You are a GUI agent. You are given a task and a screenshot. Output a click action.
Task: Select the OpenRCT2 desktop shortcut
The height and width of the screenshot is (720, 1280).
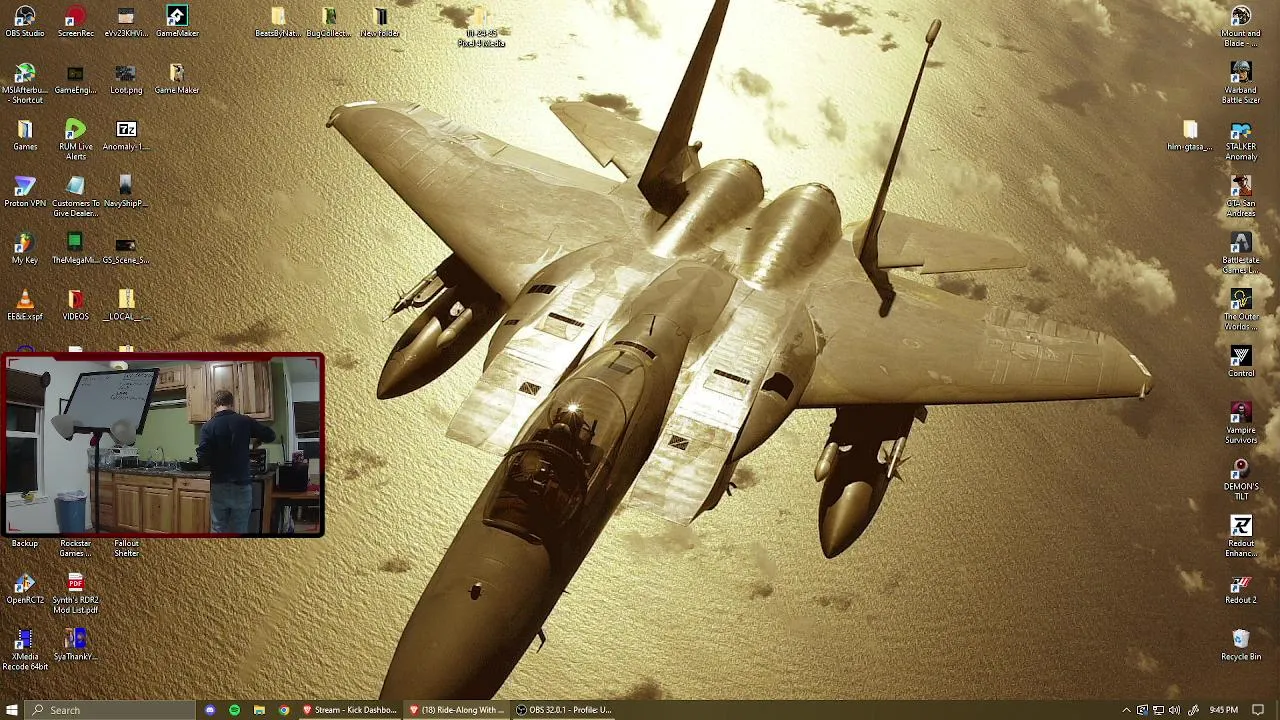pyautogui.click(x=25, y=589)
